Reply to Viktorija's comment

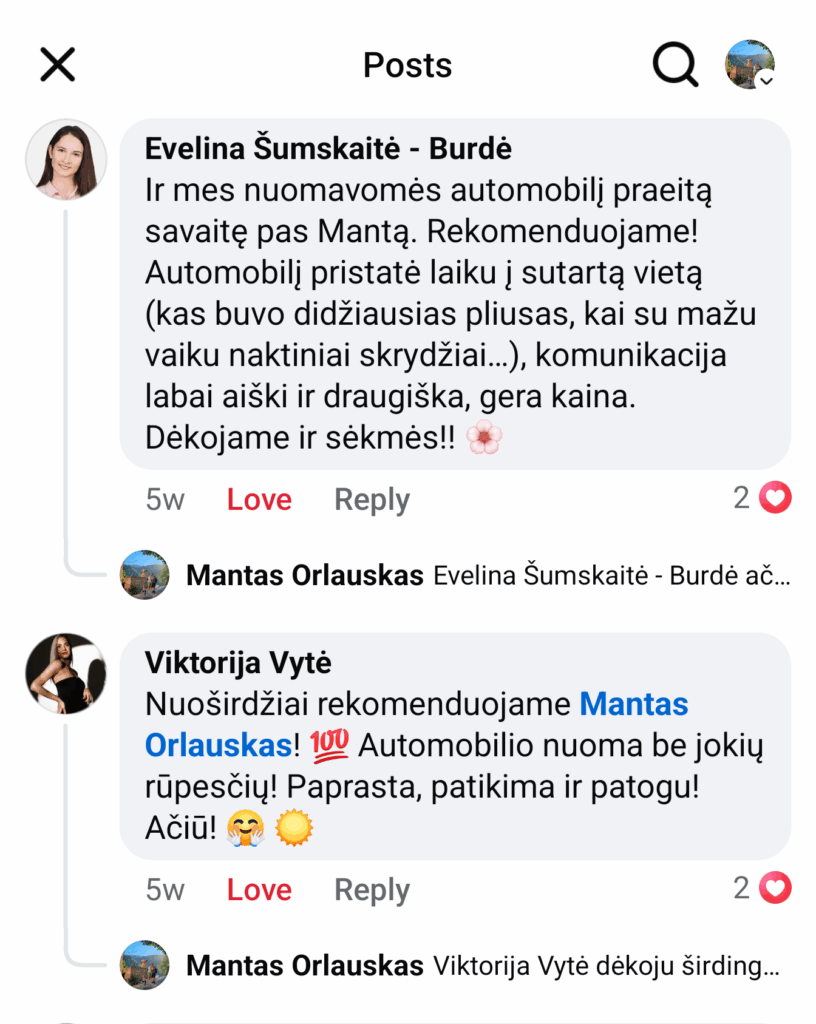pyautogui.click(x=372, y=890)
